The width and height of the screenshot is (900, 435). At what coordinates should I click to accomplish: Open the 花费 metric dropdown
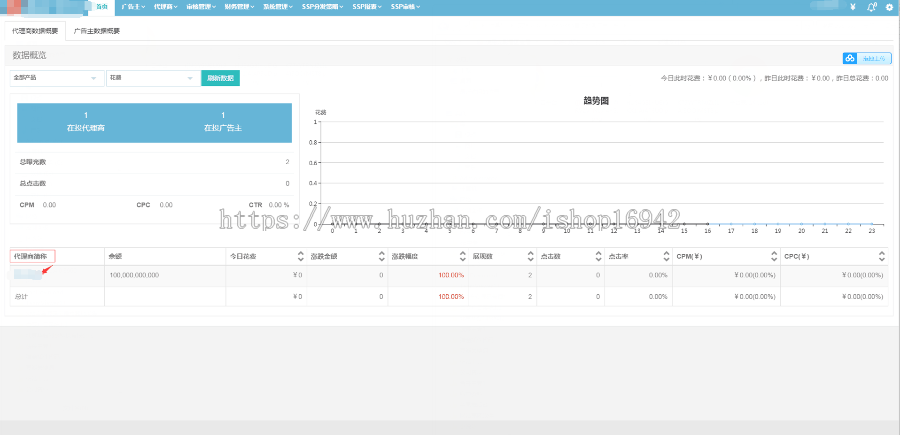(x=153, y=78)
